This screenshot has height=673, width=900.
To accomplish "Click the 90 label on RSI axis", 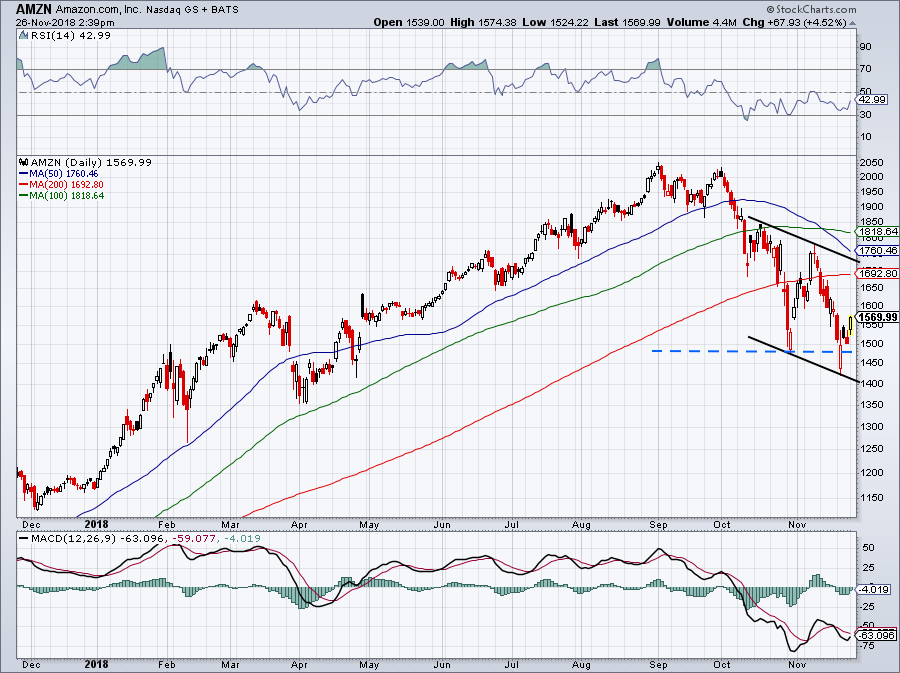I will tap(865, 46).
